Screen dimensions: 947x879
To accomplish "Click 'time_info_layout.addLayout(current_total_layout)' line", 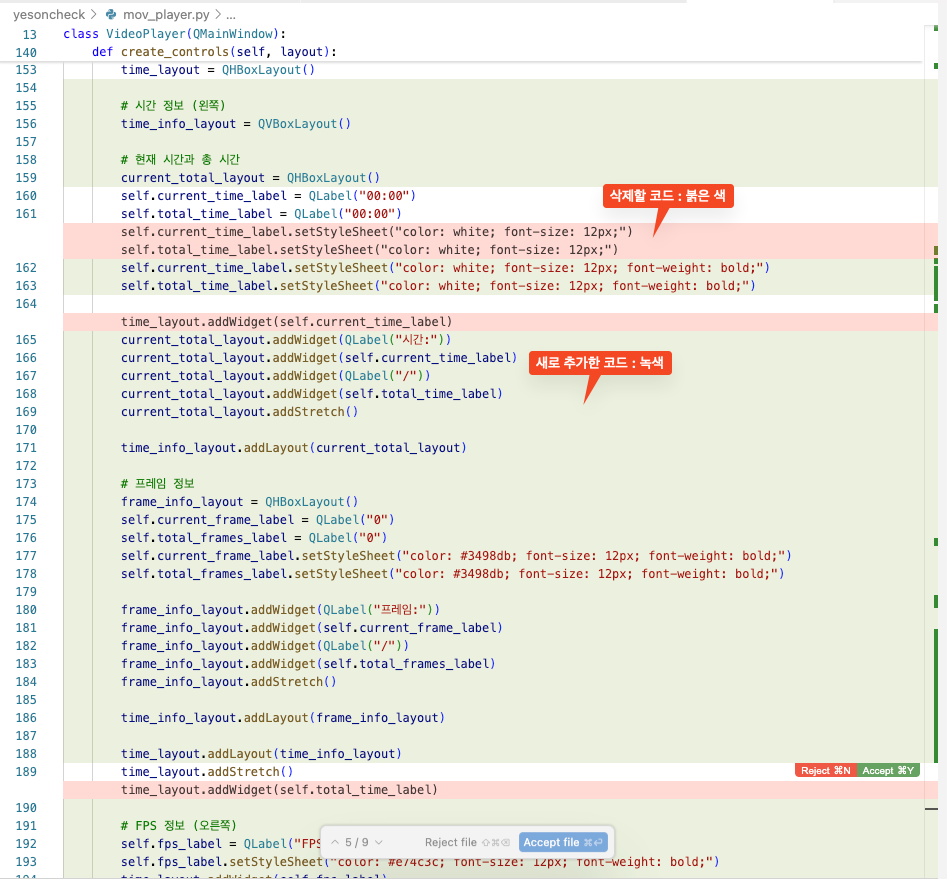I will click(x=294, y=448).
